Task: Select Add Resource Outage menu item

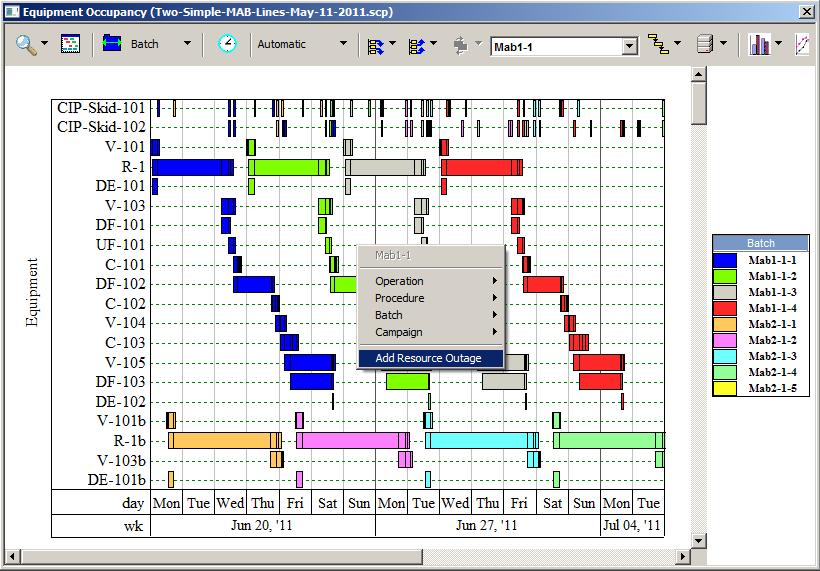Action: coord(428,358)
